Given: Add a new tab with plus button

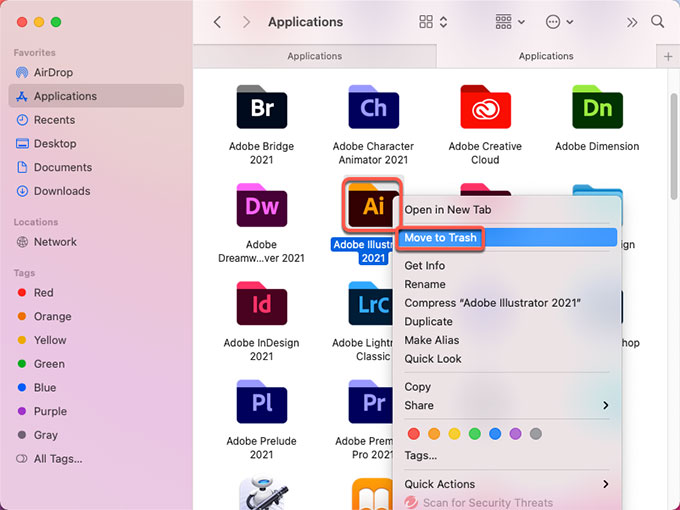Looking at the screenshot, I should click(668, 56).
